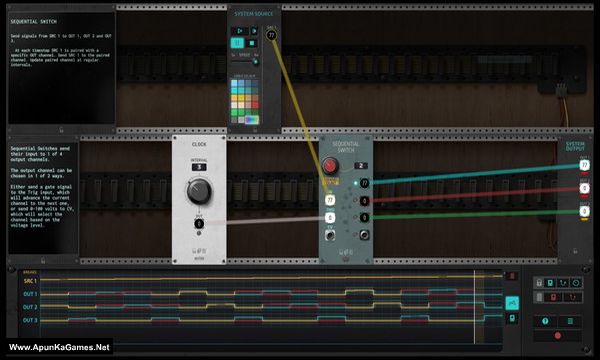The height and width of the screenshot is (360, 600).
Task: Pick the bright cyan cable colour swatch
Action: pos(234,91)
